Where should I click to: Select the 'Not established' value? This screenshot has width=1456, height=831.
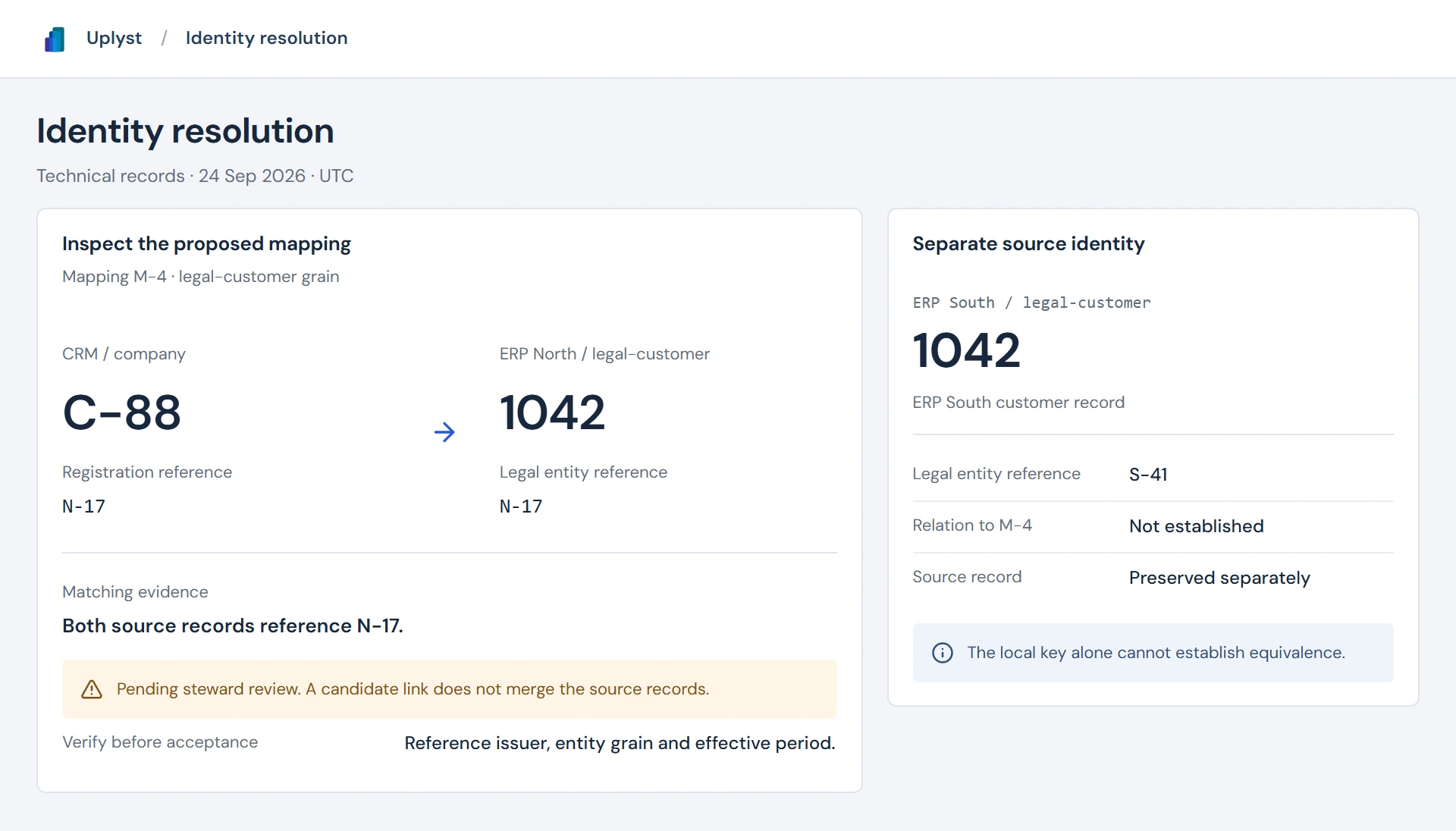coord(1196,526)
